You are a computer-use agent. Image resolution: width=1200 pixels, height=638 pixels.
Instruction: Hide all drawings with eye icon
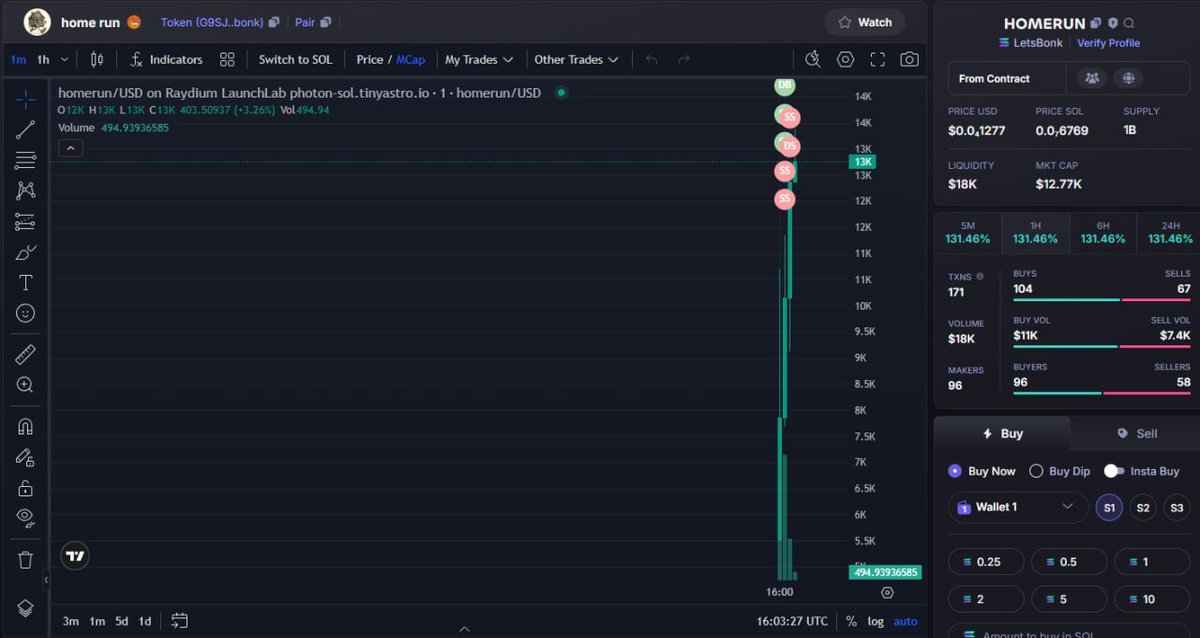point(25,518)
